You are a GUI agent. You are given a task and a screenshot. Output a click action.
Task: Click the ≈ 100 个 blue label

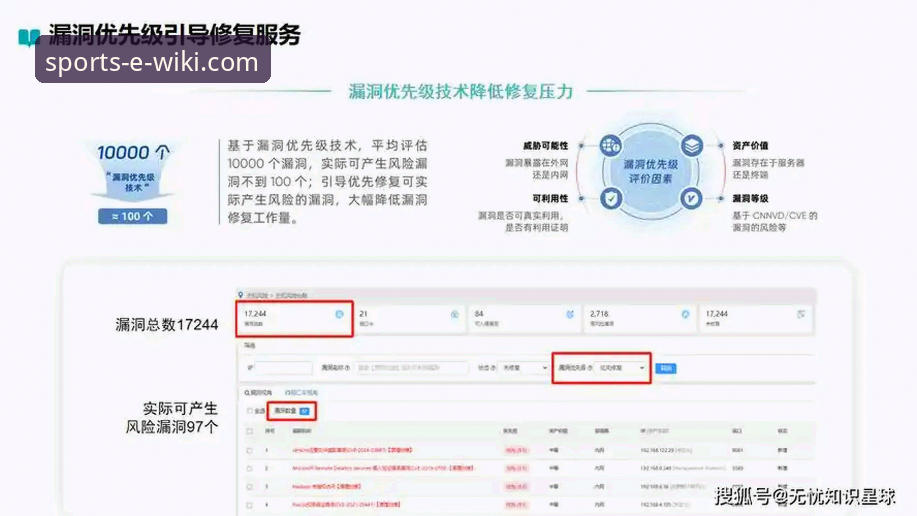133,216
